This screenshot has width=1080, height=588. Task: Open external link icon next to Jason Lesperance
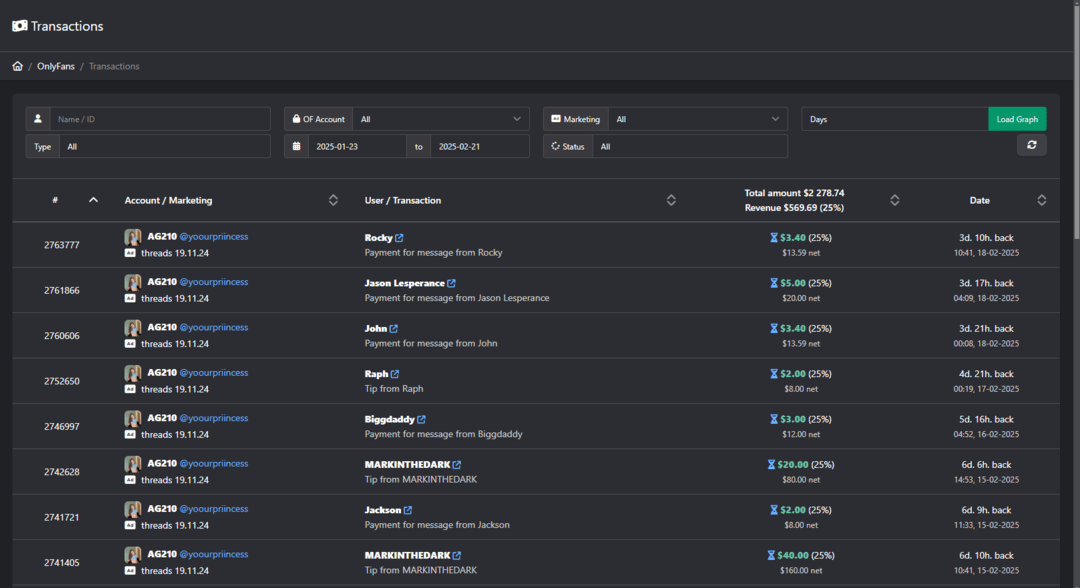[x=451, y=283]
